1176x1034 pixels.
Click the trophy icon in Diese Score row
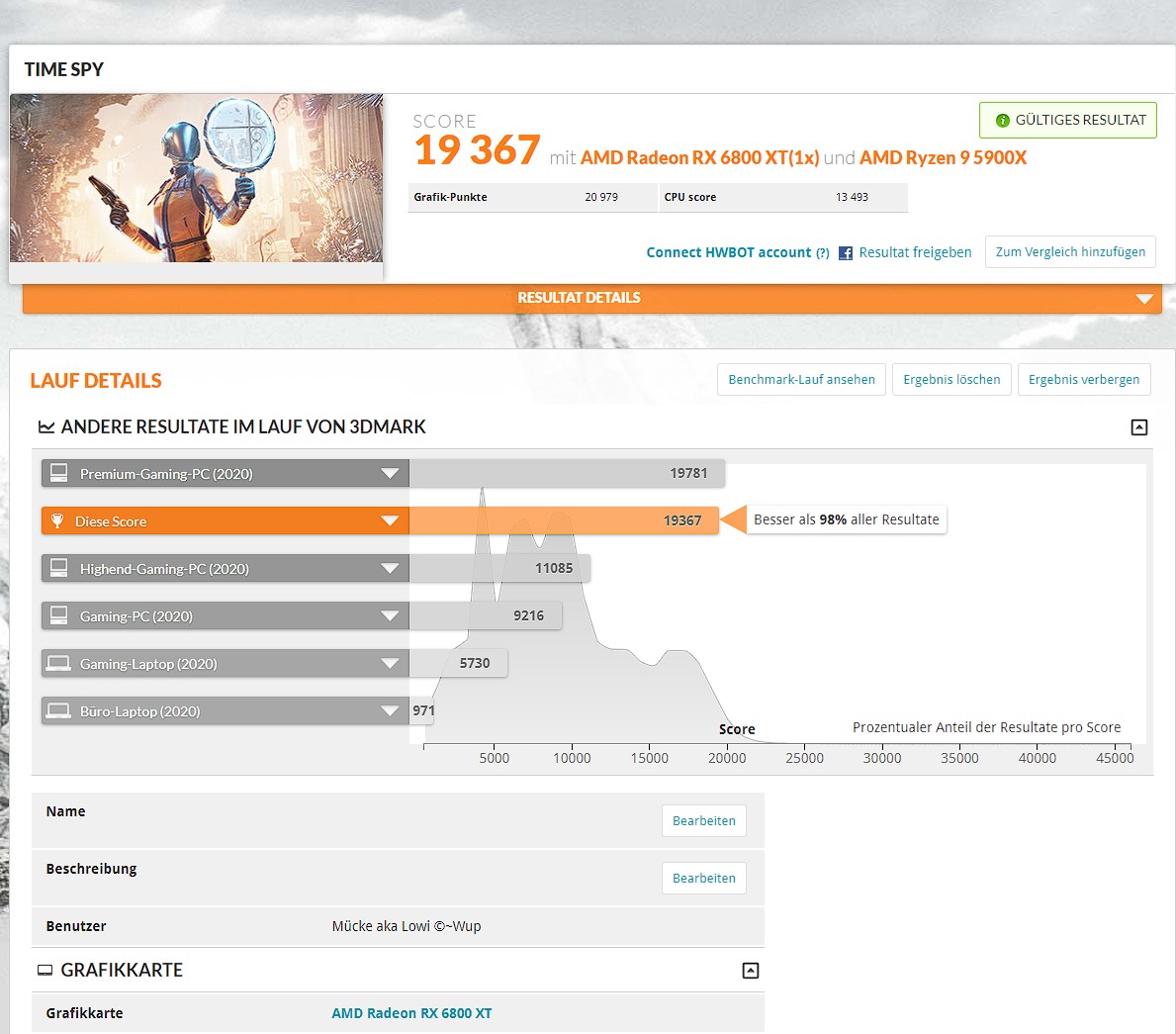tap(57, 520)
